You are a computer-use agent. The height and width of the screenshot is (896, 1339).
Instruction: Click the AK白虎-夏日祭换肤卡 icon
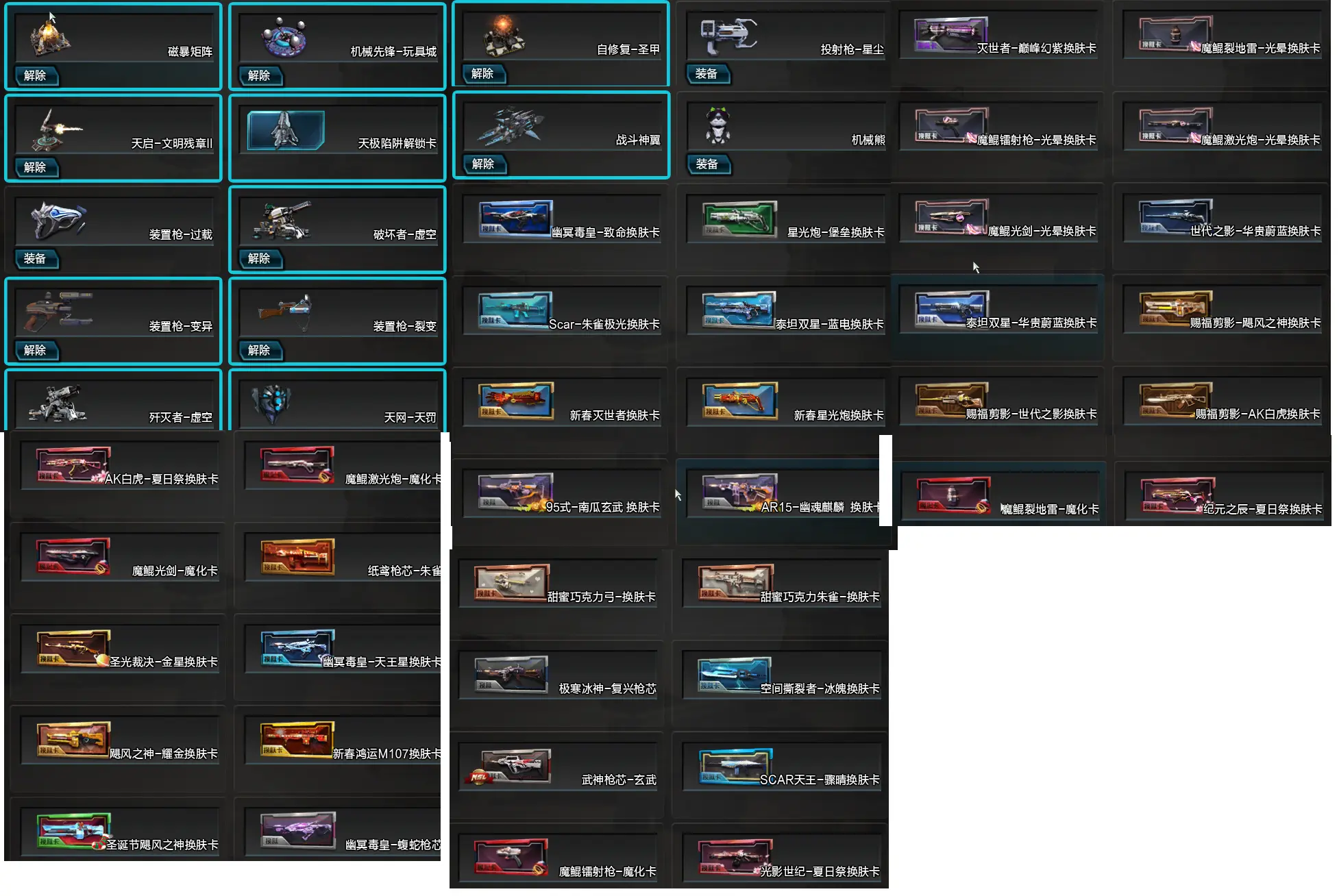(73, 465)
